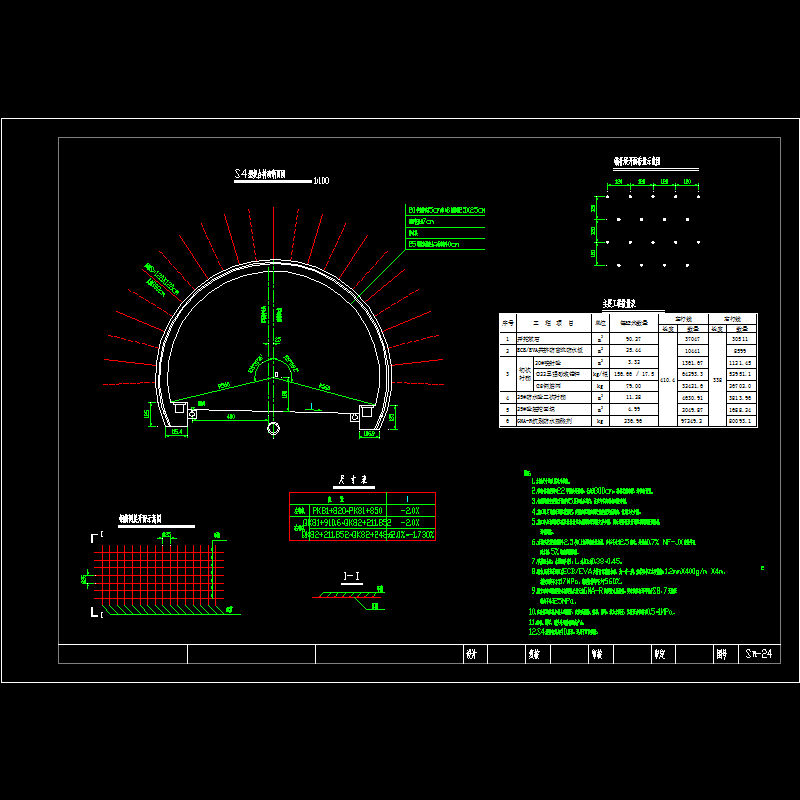Select the 工程项目 column header

[553, 323]
